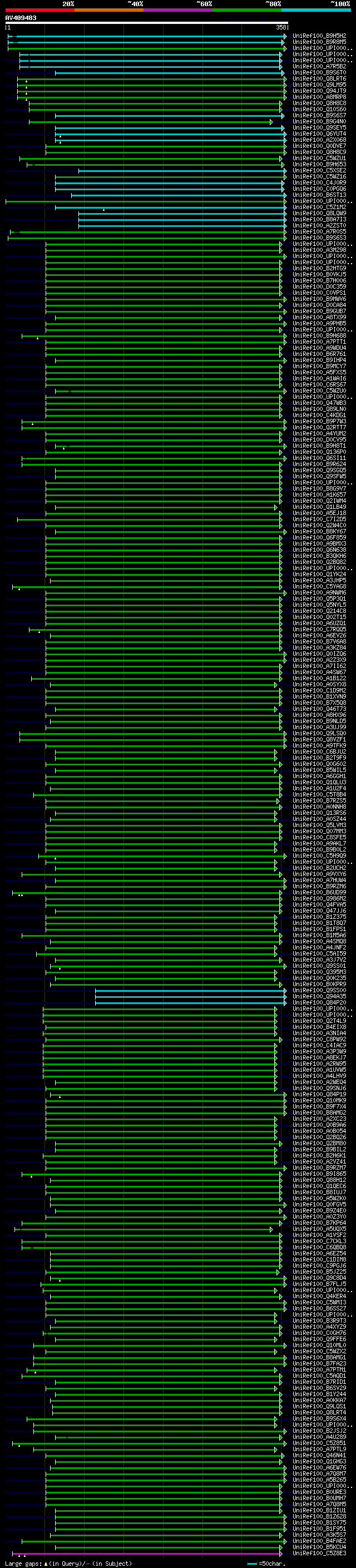Select the UniRef100_A3M298 label

point(319,250)
